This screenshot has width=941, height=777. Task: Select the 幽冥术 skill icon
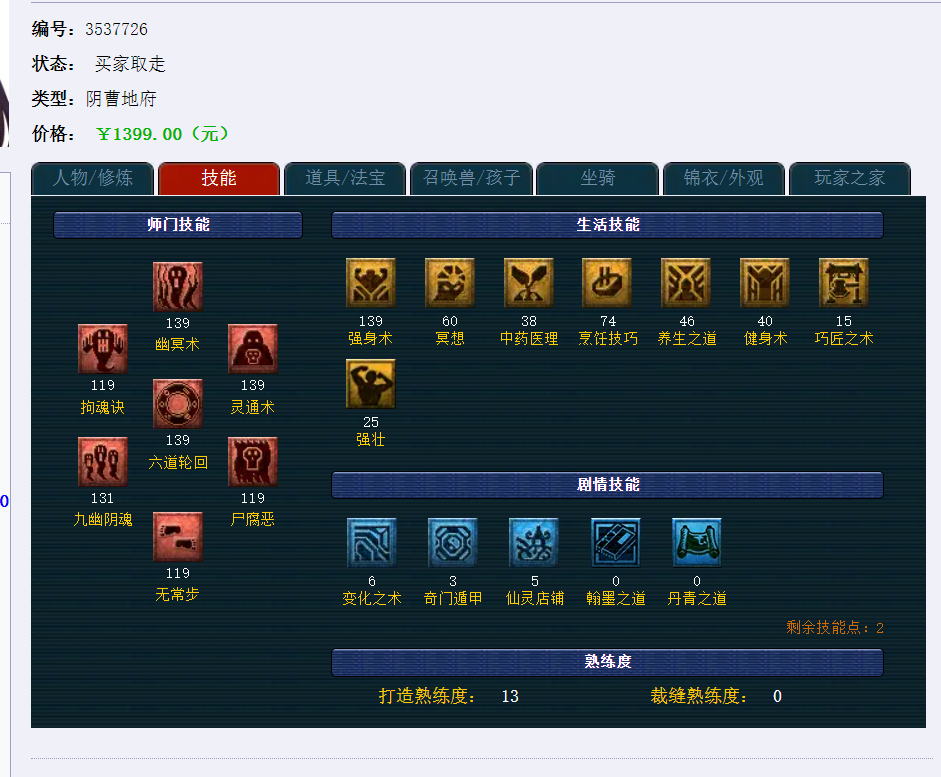tap(178, 287)
